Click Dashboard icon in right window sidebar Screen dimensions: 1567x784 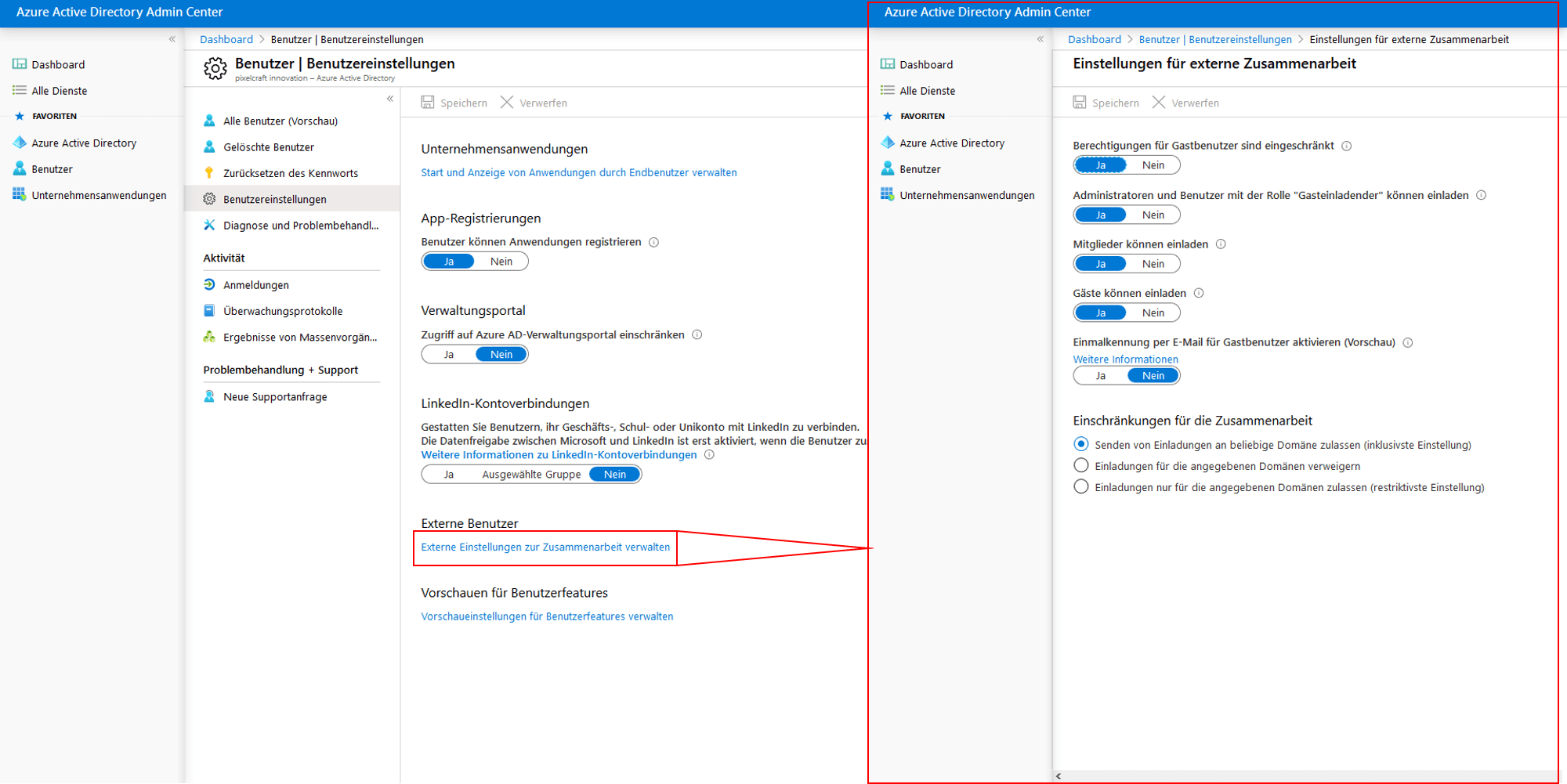pyautogui.click(x=888, y=64)
